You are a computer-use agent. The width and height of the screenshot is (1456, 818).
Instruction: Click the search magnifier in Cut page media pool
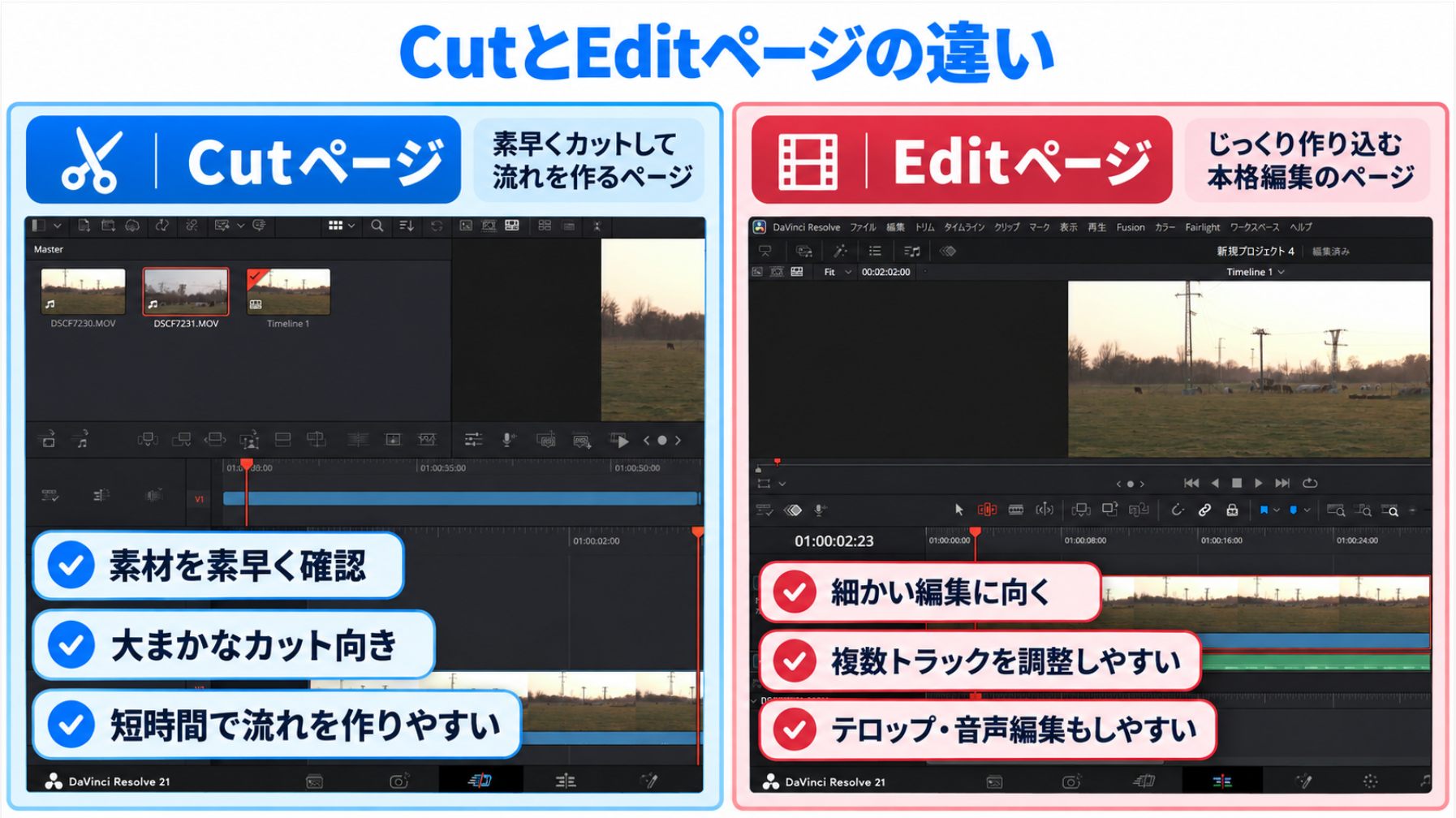pos(377,226)
